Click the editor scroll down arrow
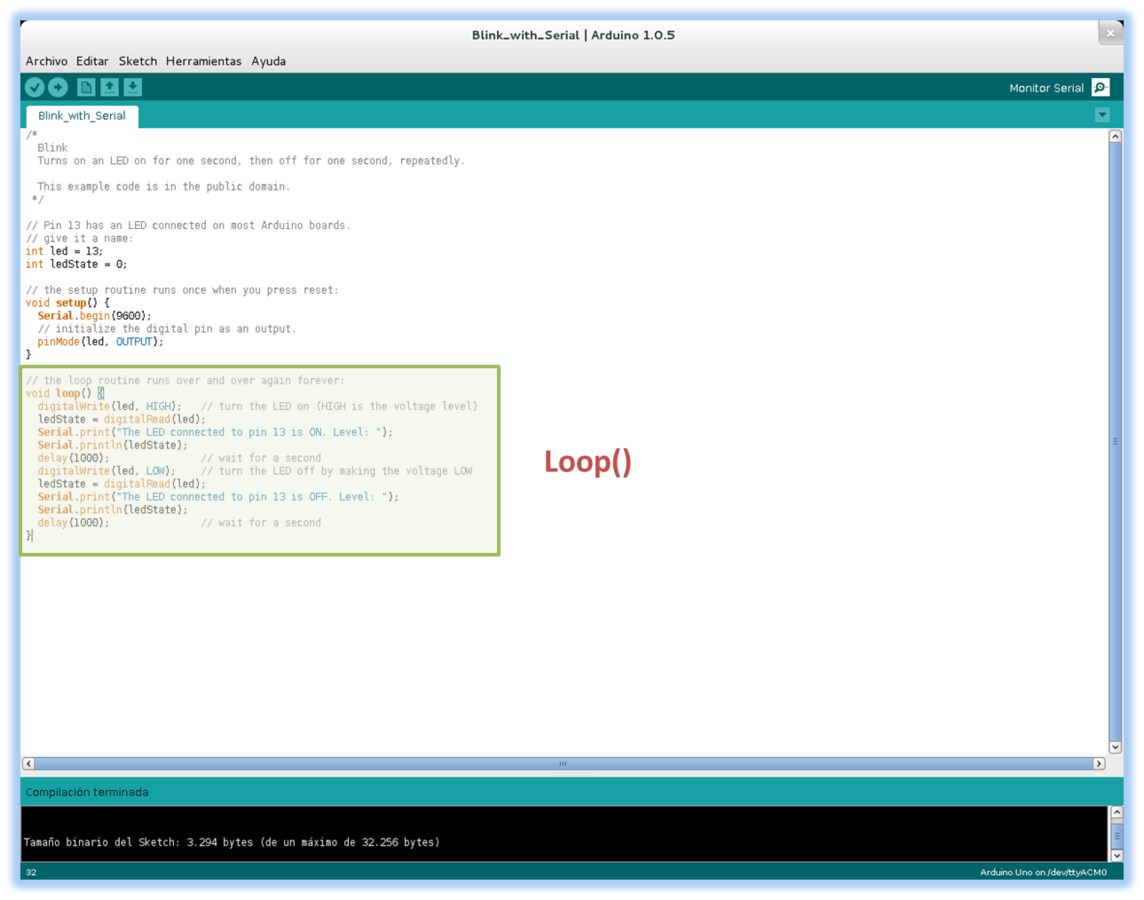Image resolution: width=1144 pixels, height=900 pixels. [x=1115, y=747]
